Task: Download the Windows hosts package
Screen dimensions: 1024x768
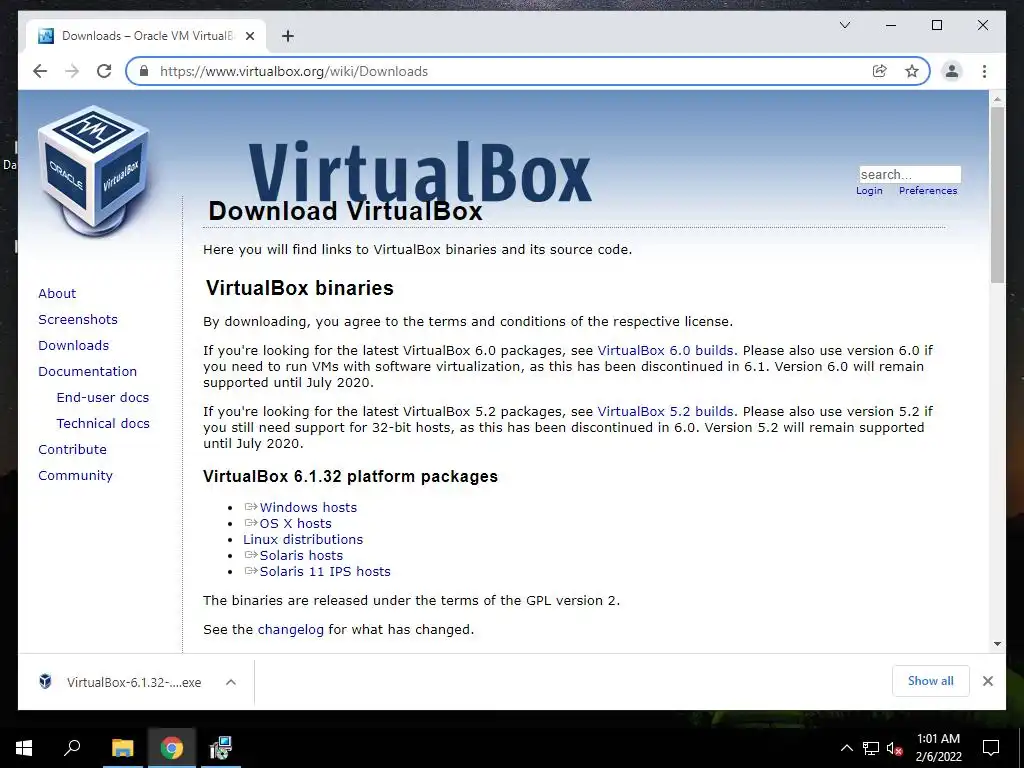Action: point(308,507)
